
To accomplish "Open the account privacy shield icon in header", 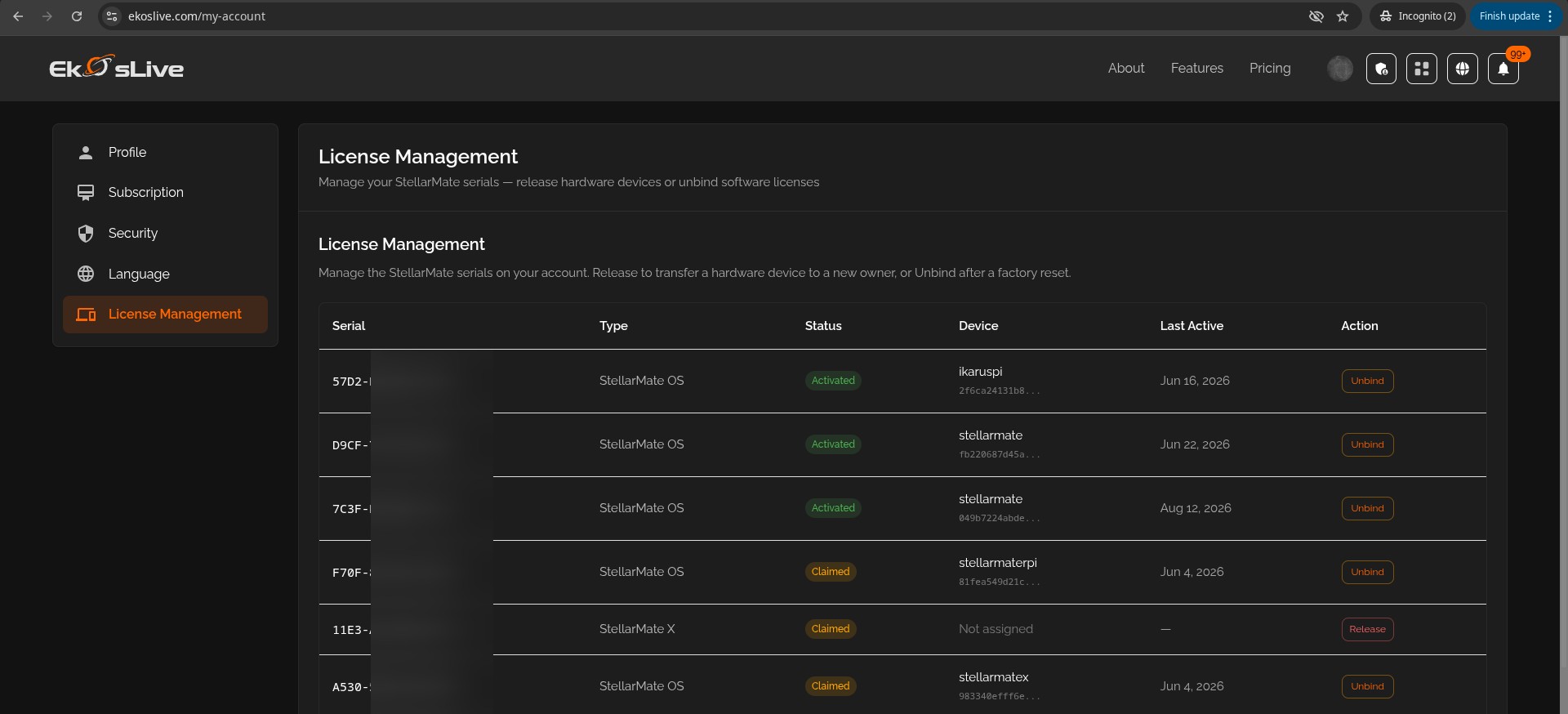I will tap(1381, 69).
